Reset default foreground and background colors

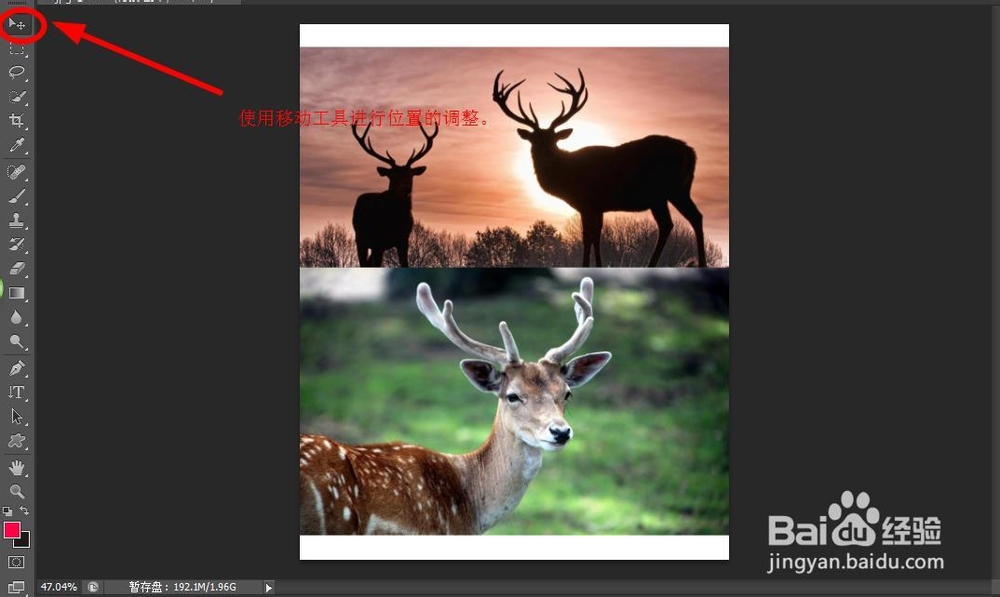pos(8,511)
